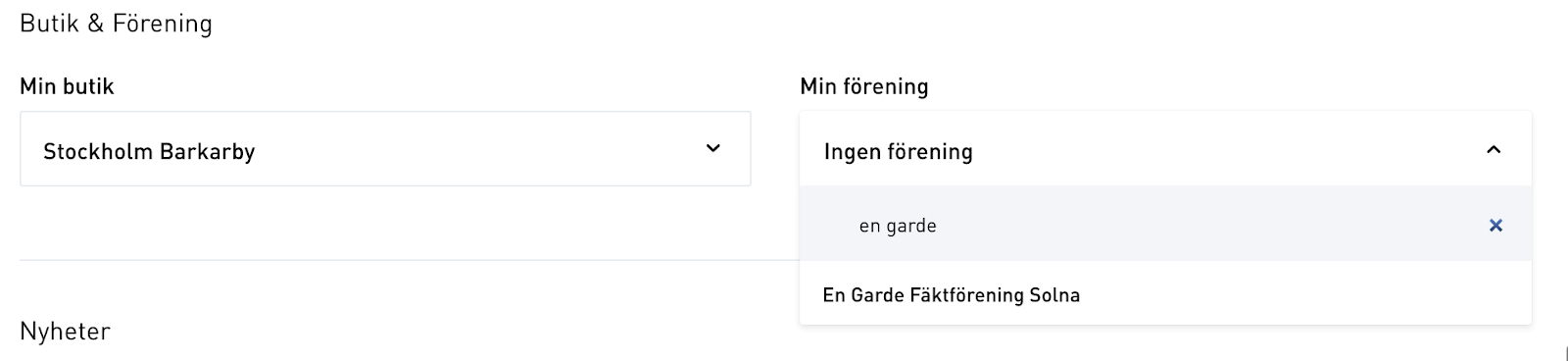This screenshot has width=1568, height=361.
Task: Click the divider line above Nyheter
Action: [410, 260]
